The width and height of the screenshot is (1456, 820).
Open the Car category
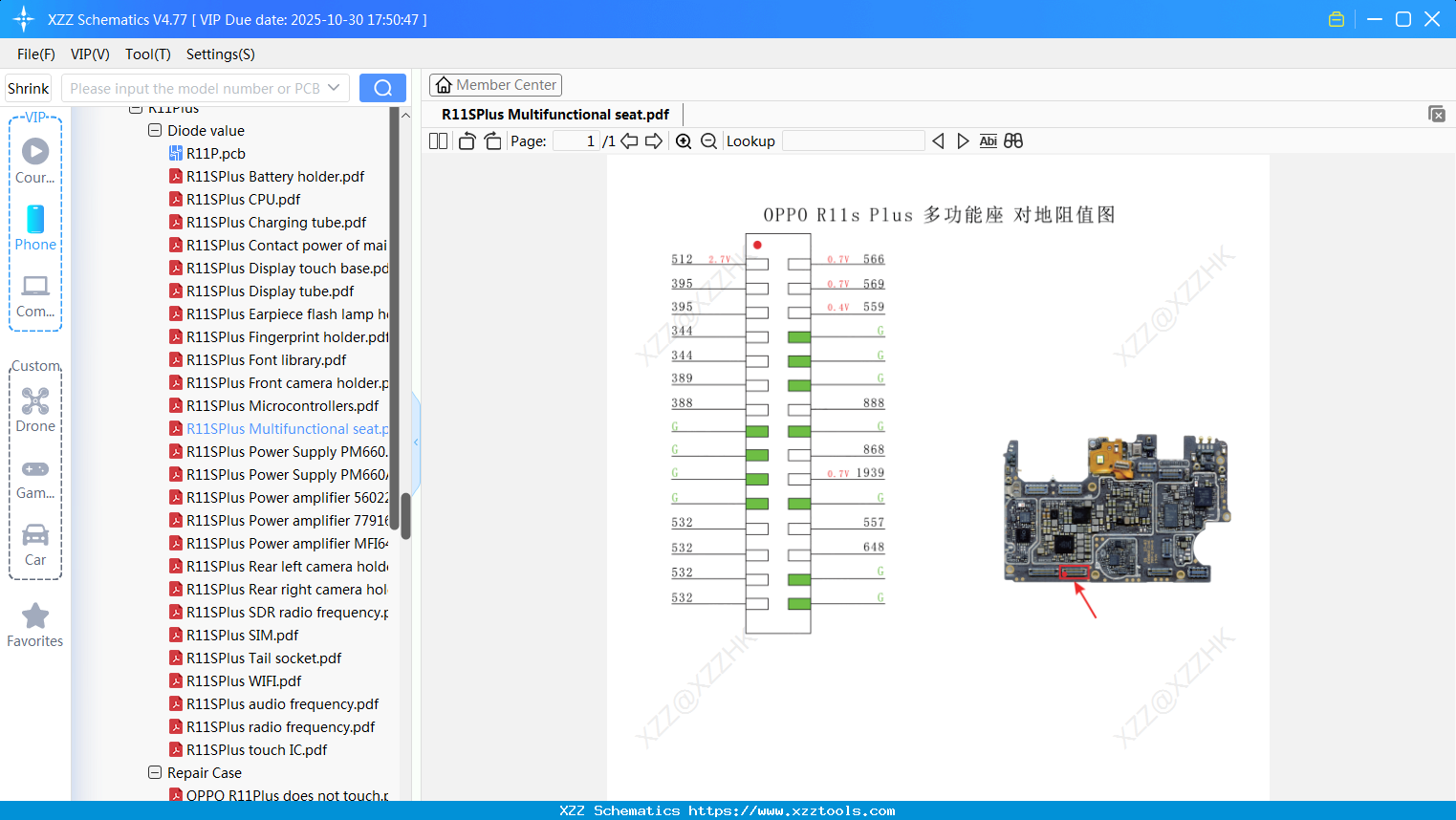coord(35,545)
